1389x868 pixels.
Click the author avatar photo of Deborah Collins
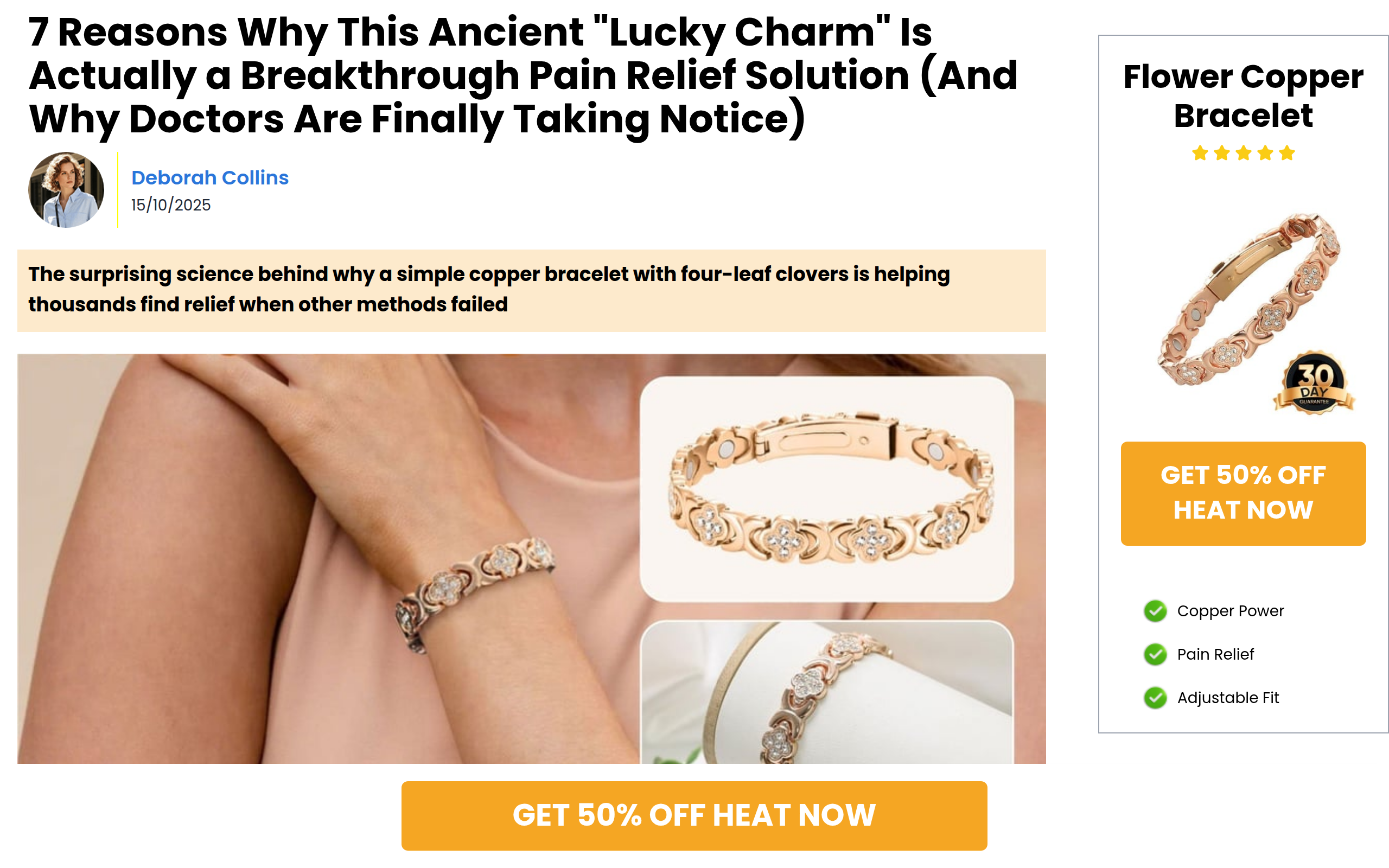click(x=66, y=190)
